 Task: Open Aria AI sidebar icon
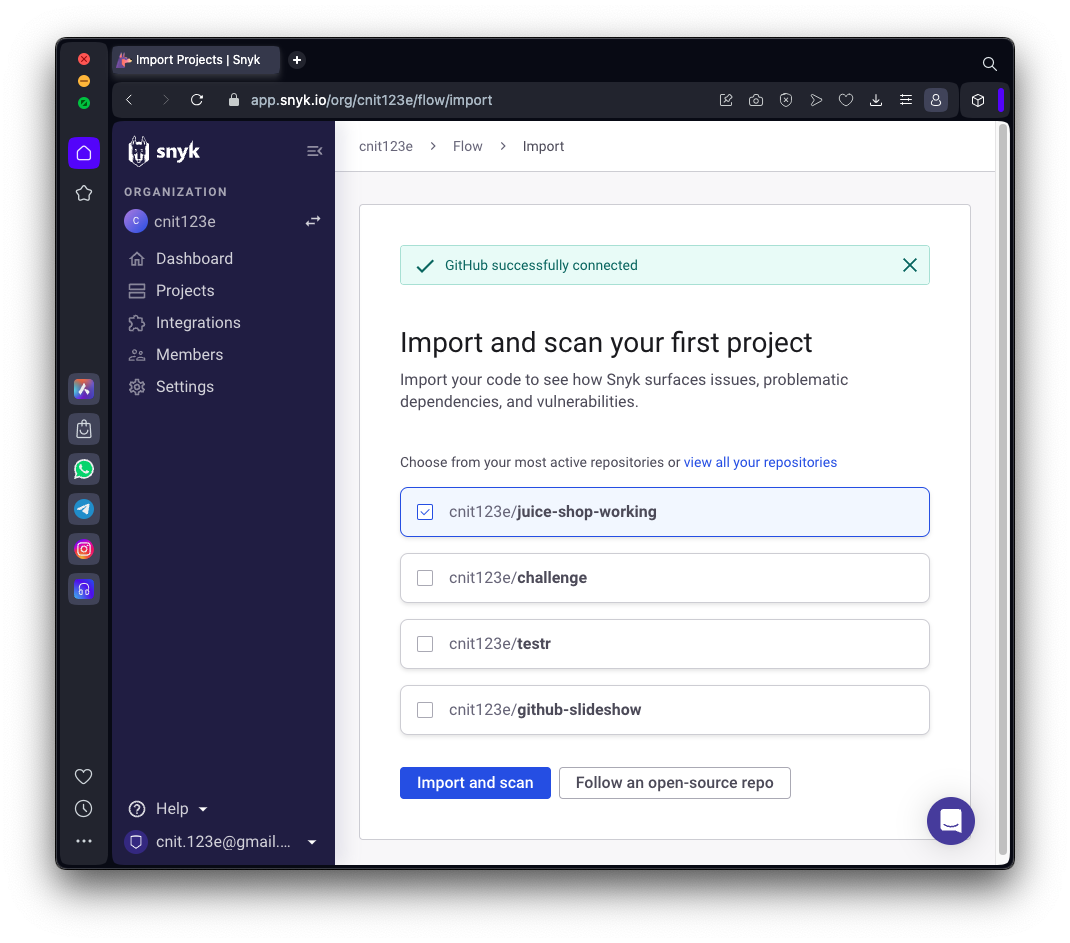click(84, 390)
